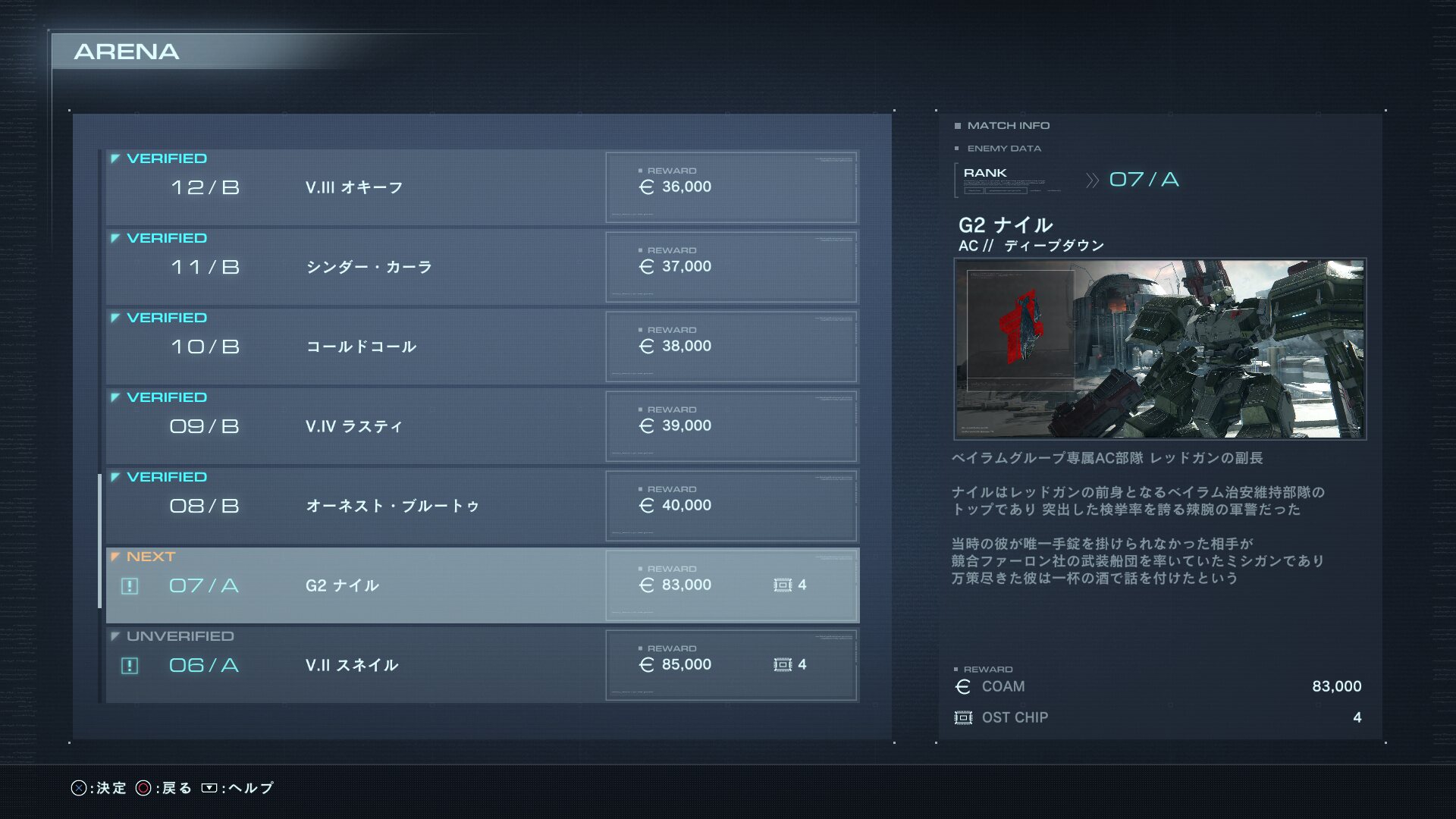Click the 07/A rank arrow indicator
Image resolution: width=1456 pixels, height=819 pixels.
pyautogui.click(x=1092, y=180)
